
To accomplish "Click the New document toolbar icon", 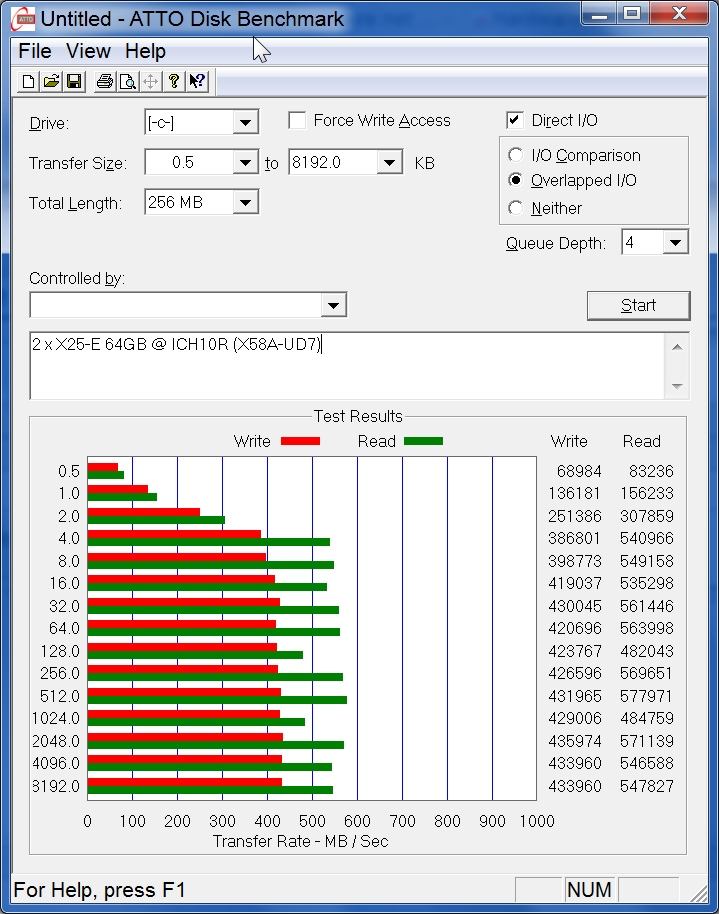I will (28, 81).
